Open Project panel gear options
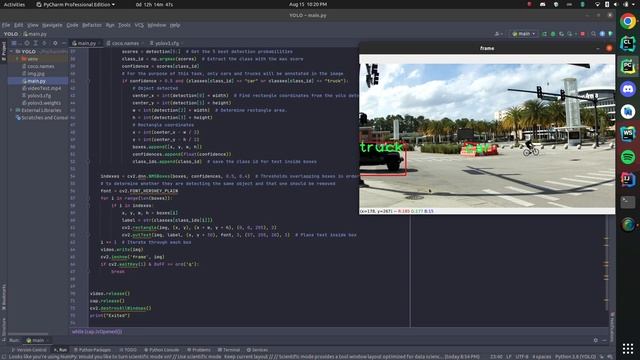640x360 pixels. [x=55, y=43]
